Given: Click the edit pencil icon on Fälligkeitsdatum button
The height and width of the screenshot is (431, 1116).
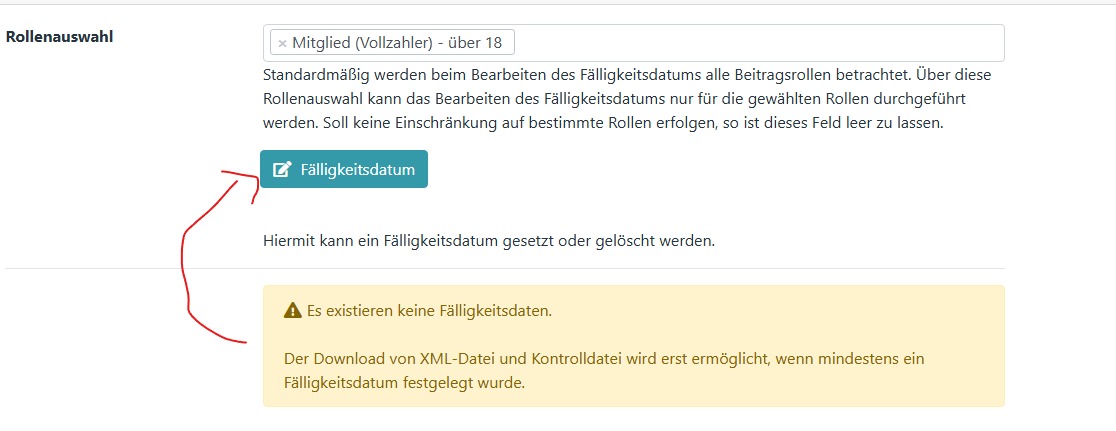Looking at the screenshot, I should coord(283,169).
